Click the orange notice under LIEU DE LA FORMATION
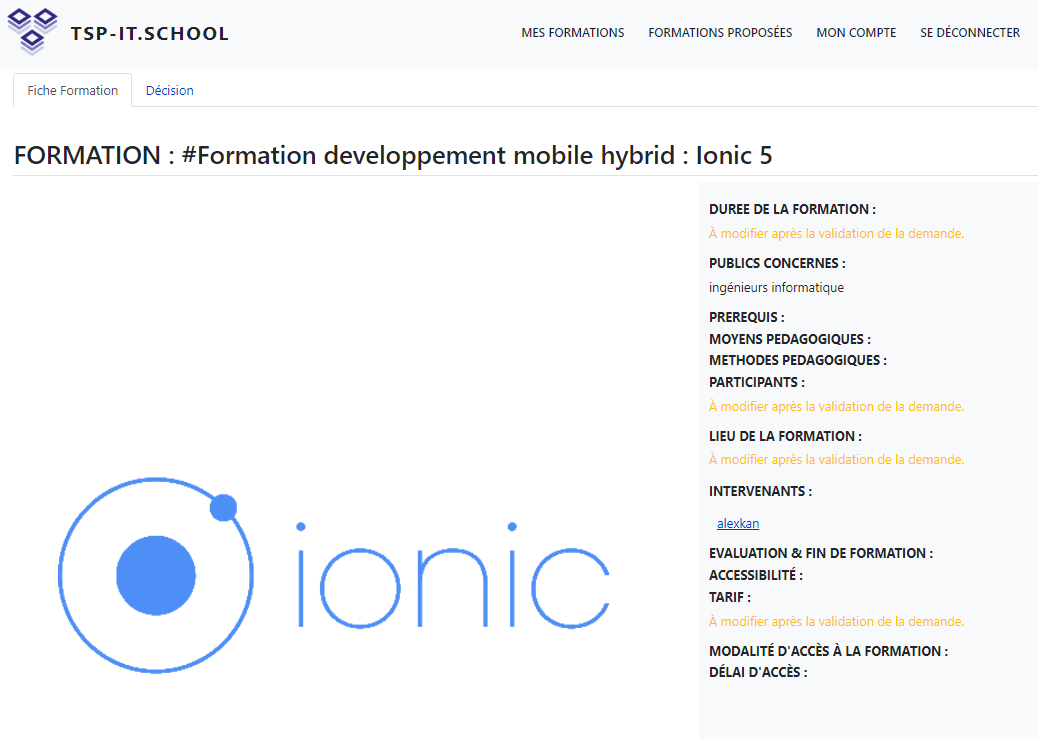This screenshot has height=739, width=1038. (x=836, y=460)
